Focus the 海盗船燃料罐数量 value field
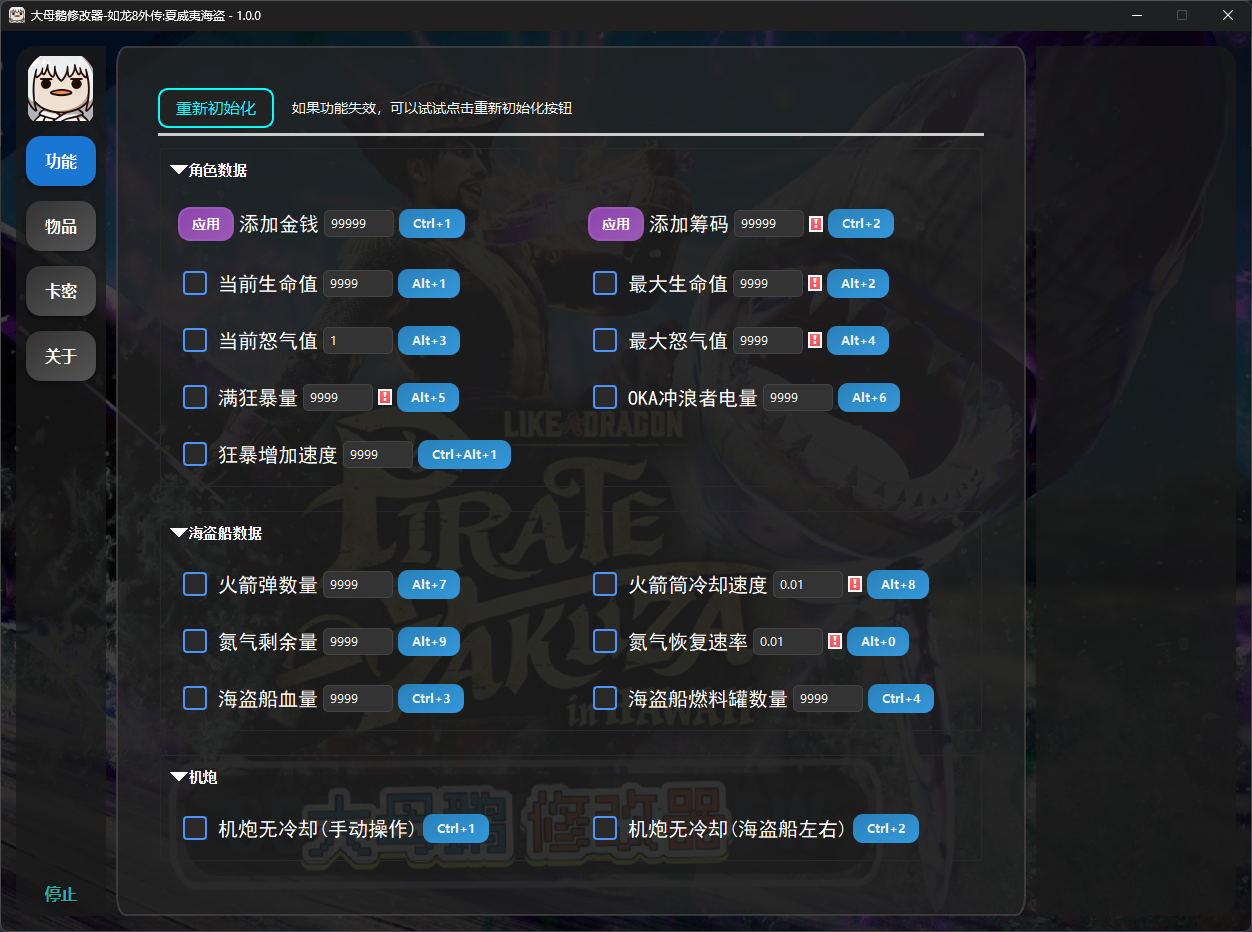 pos(828,698)
